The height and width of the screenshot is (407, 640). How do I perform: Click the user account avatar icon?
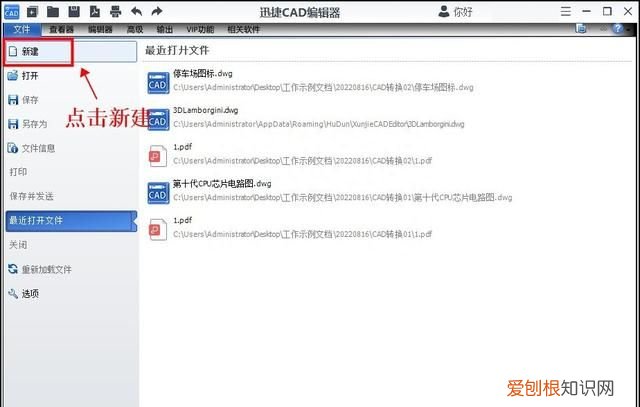[x=444, y=11]
